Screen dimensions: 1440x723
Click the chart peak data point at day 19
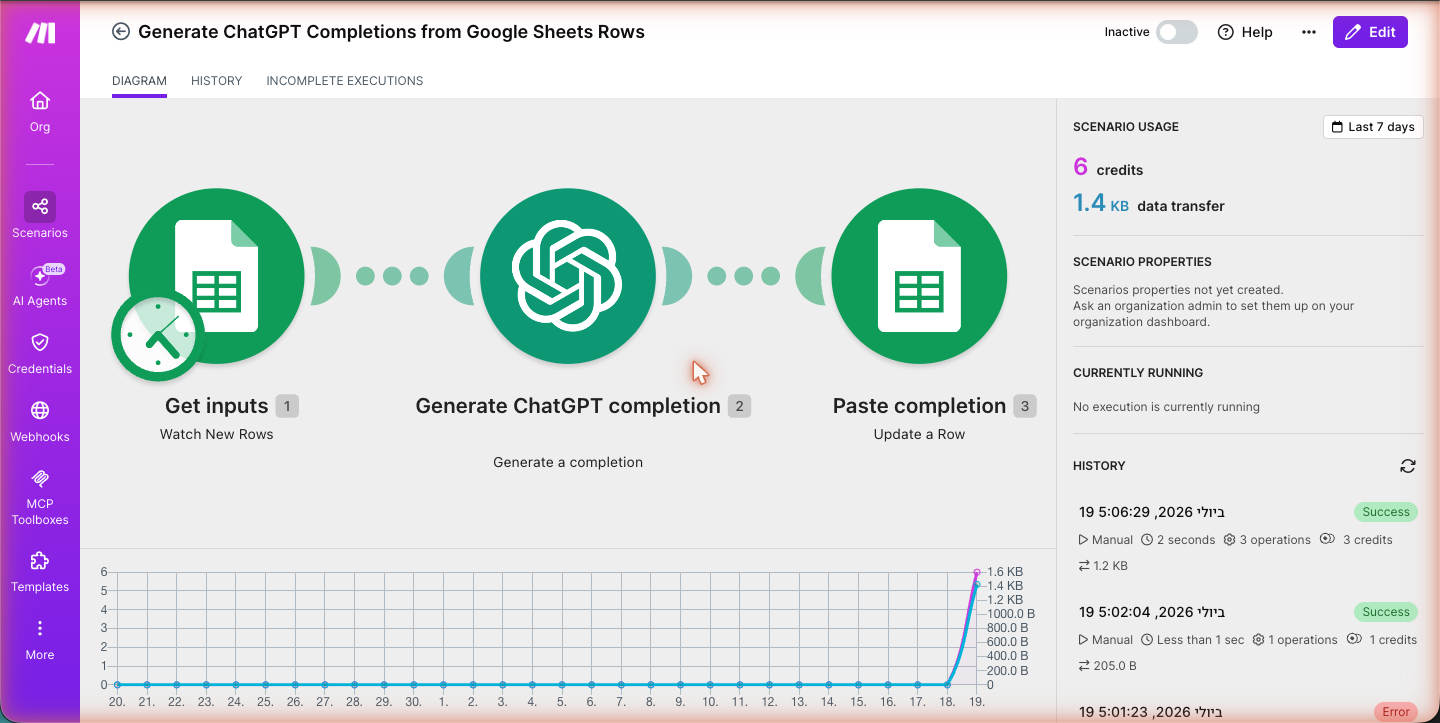coord(977,573)
